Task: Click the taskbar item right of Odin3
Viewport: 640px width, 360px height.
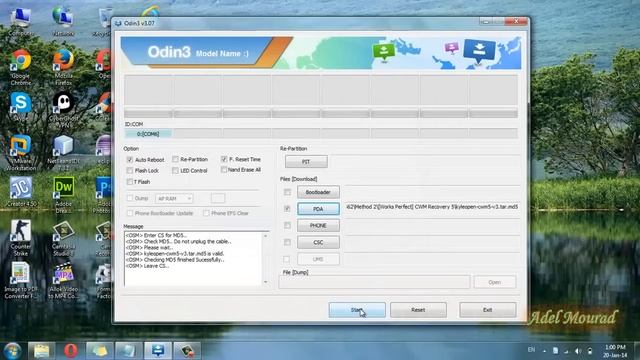Action: point(187,351)
